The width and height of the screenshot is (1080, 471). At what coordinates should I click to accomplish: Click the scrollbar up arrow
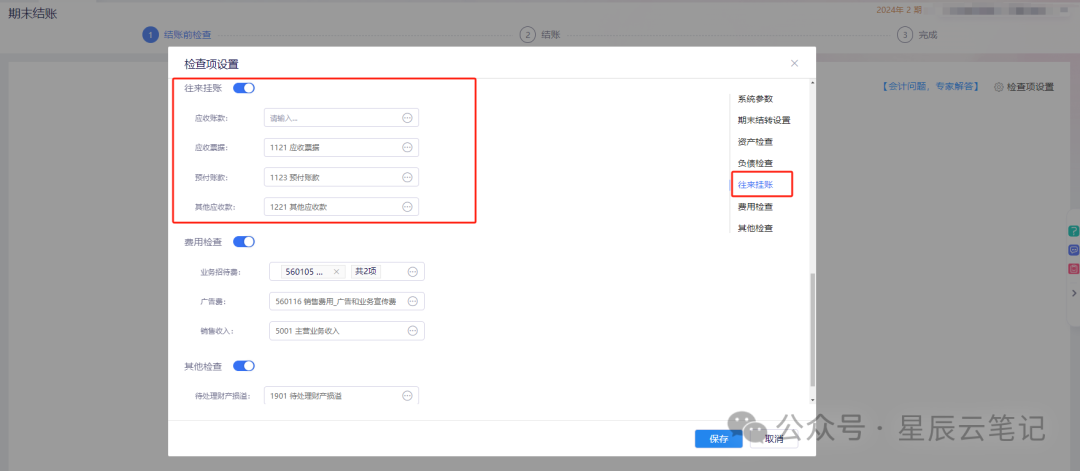812,83
